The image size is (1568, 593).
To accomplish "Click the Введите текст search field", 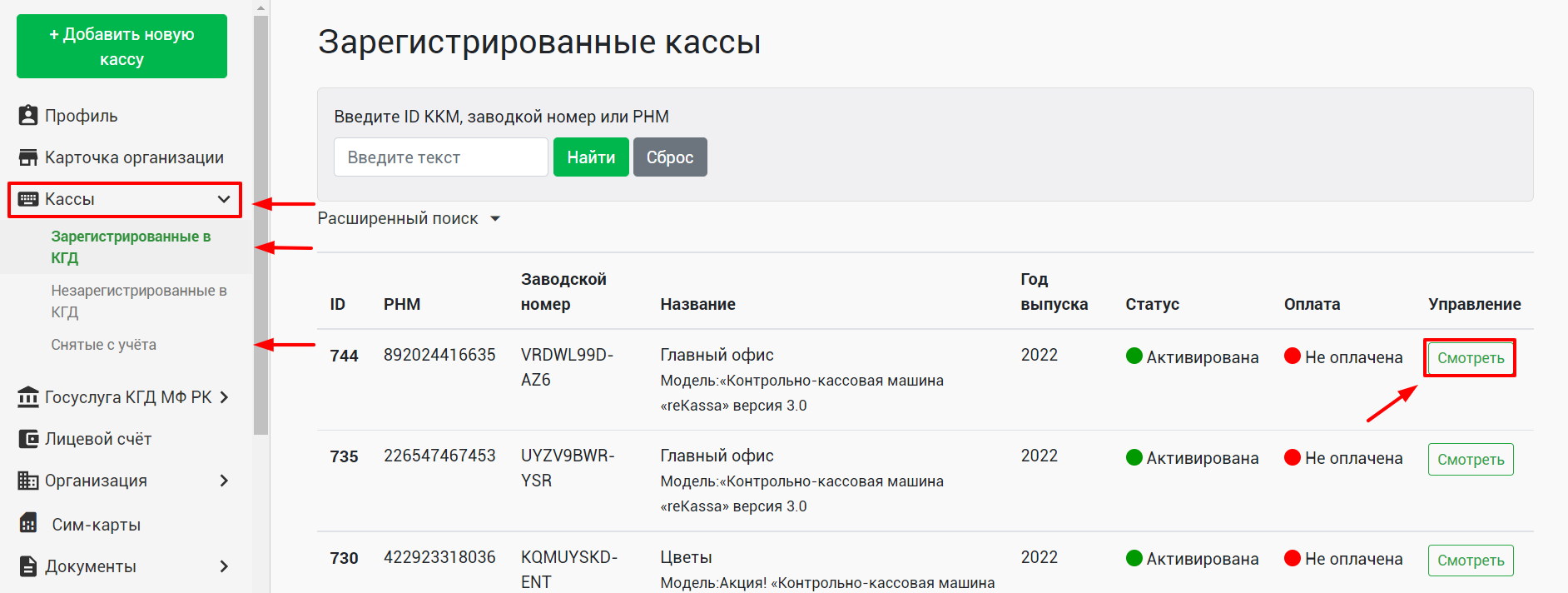I will [x=440, y=157].
